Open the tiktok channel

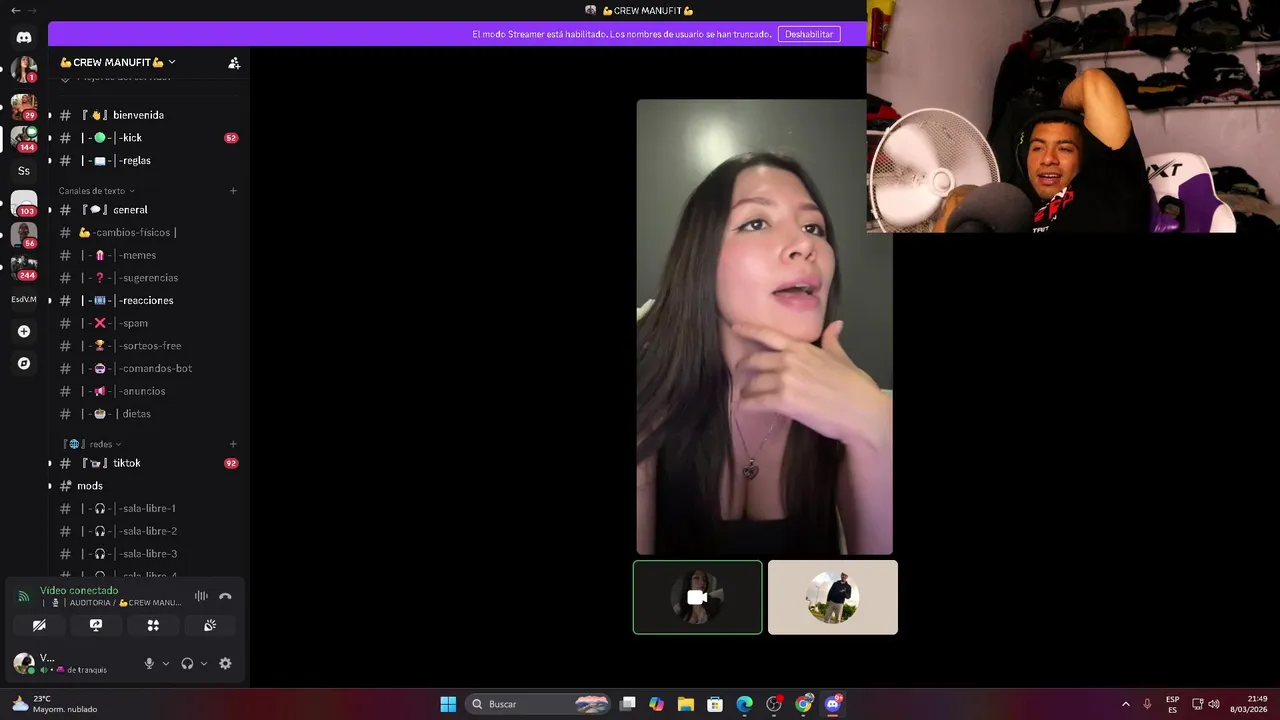(148, 463)
